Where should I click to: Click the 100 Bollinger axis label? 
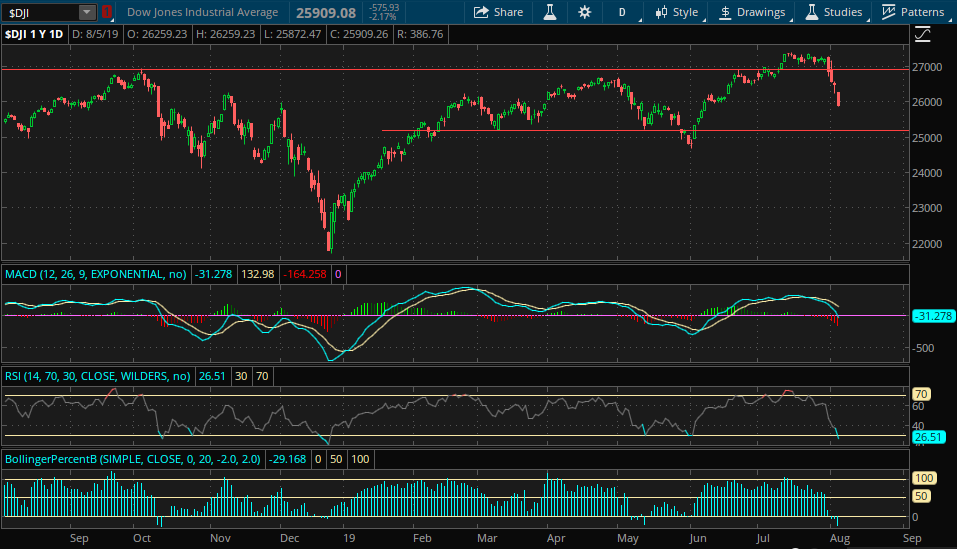click(924, 478)
